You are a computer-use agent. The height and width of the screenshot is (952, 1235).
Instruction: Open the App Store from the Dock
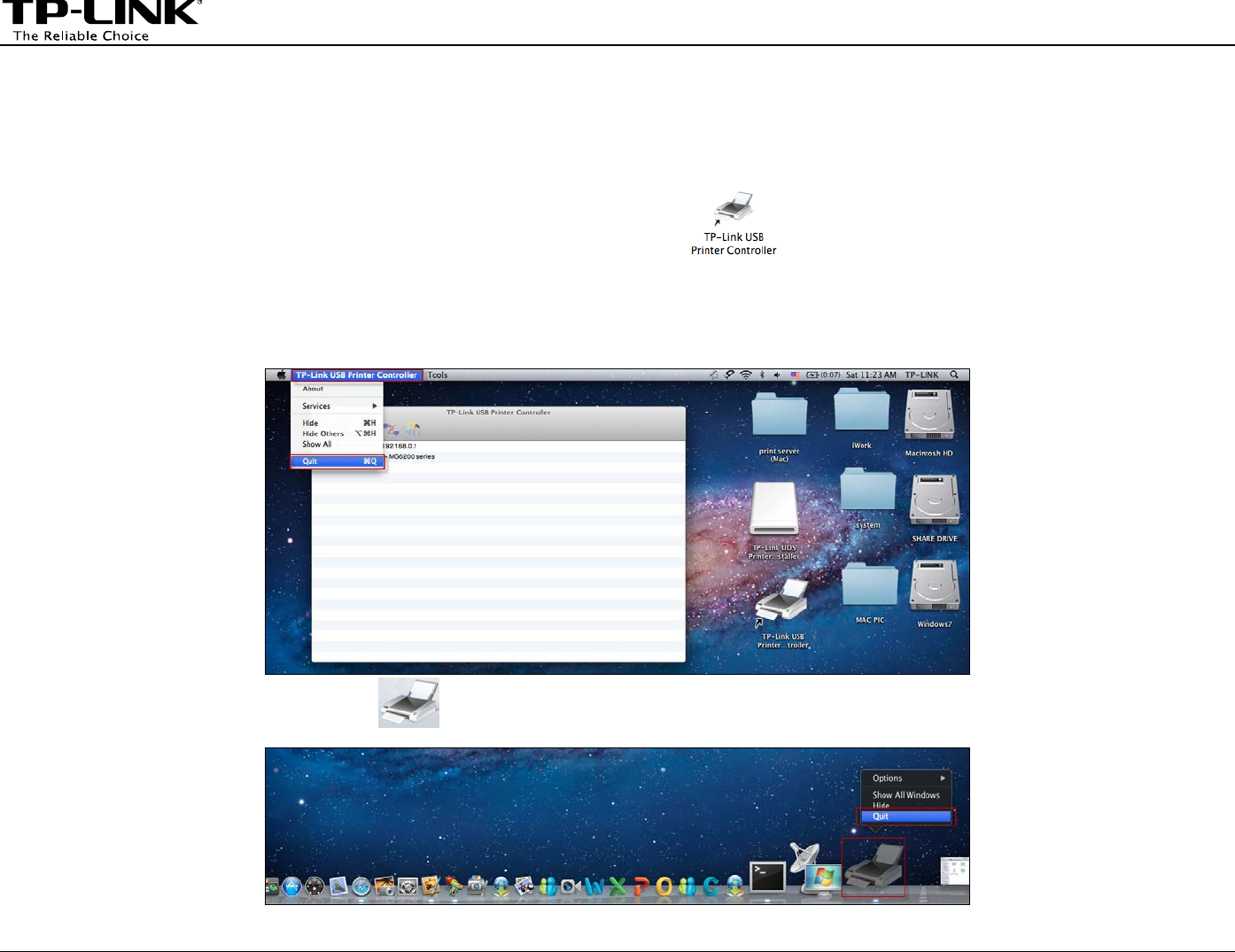[x=291, y=886]
